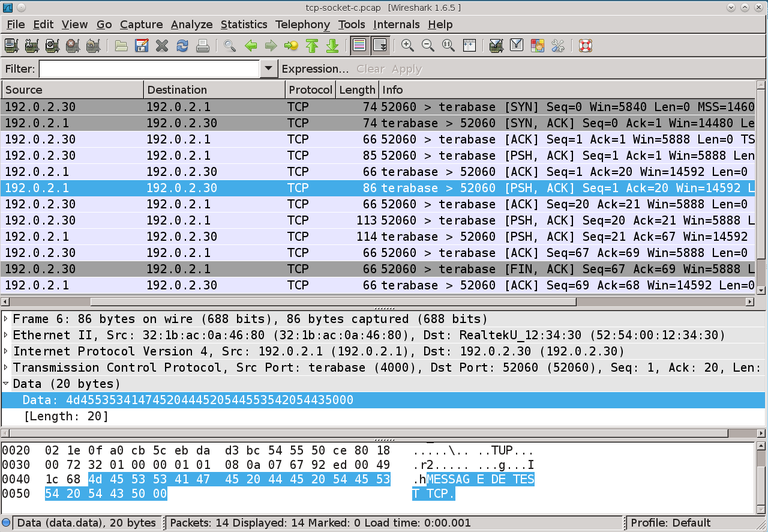This screenshot has height=532, width=768.
Task: Open the capture interfaces list icon
Action: [11, 46]
